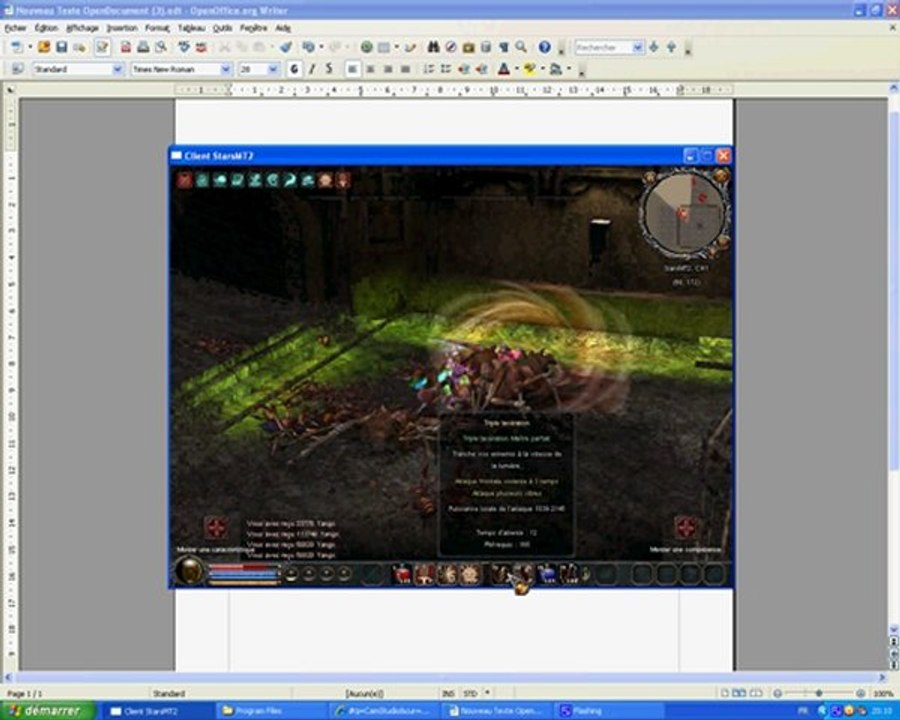Open the Insertion menu

tap(122, 28)
